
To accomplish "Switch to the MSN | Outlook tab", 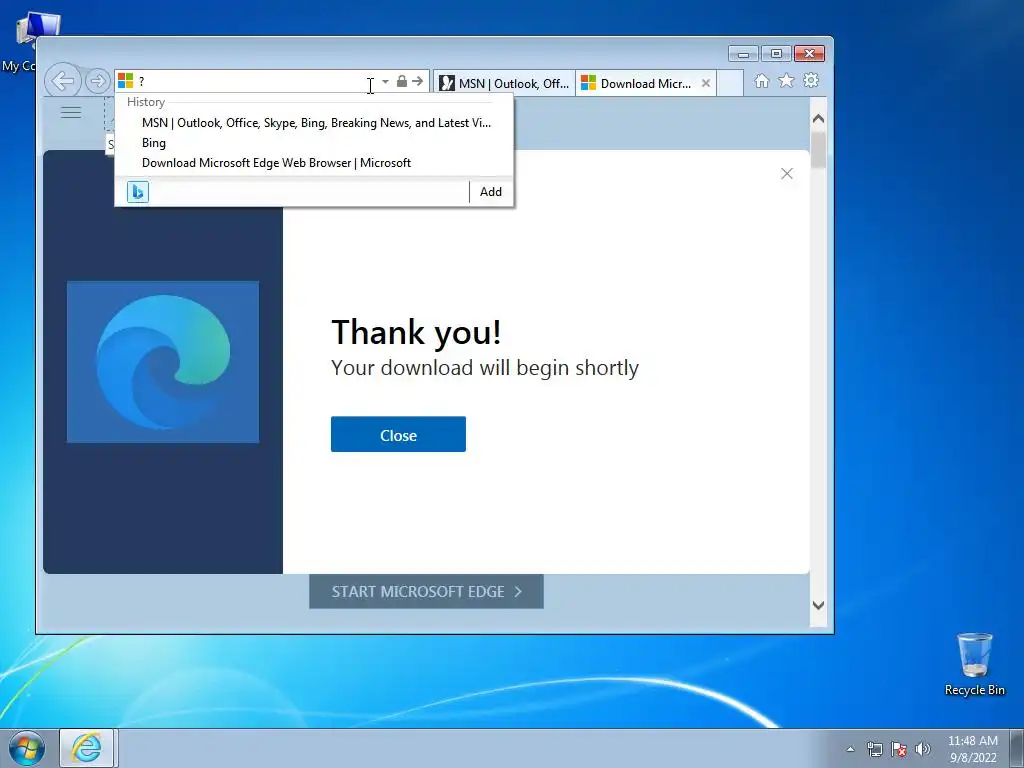I will tap(504, 84).
